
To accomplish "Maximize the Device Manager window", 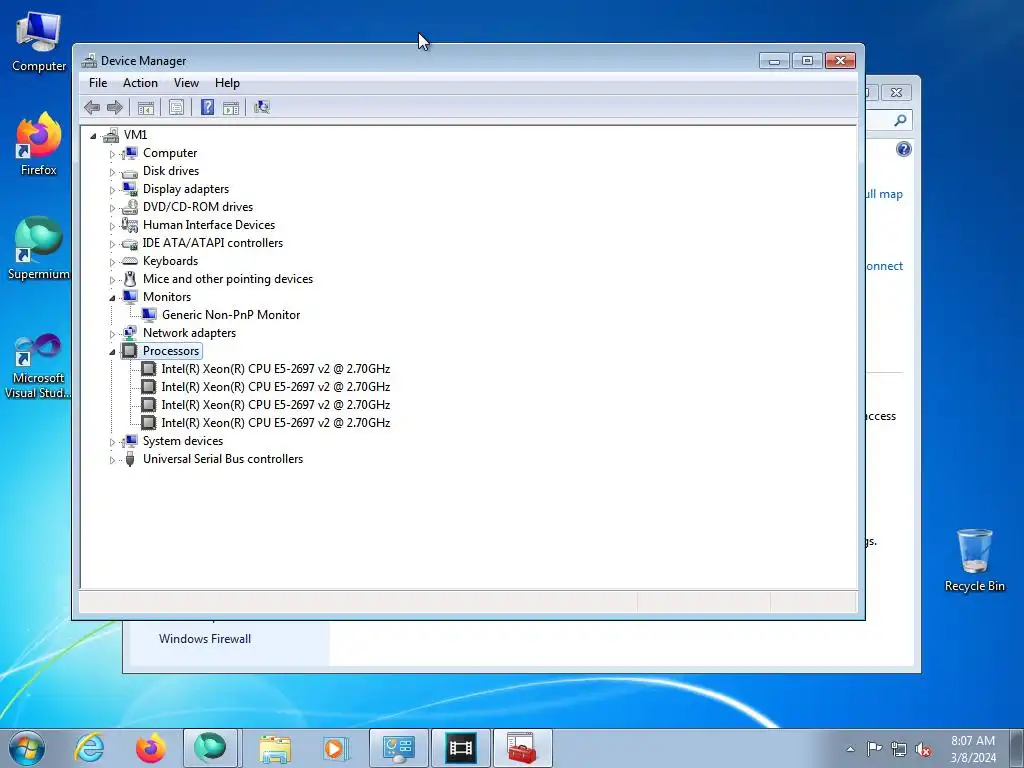I will 807,61.
